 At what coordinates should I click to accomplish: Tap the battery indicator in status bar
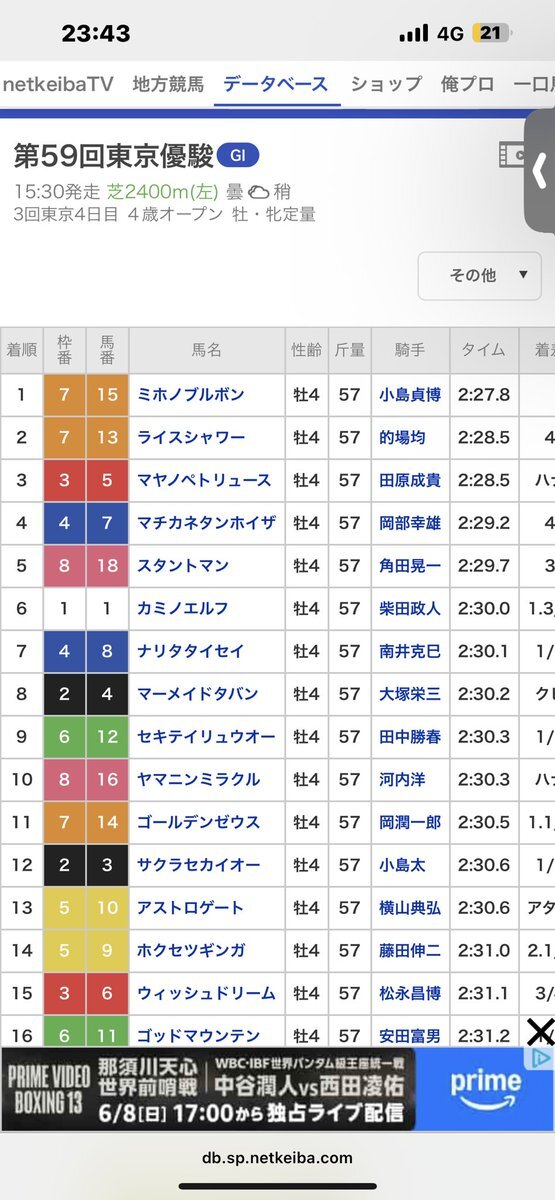(x=491, y=33)
